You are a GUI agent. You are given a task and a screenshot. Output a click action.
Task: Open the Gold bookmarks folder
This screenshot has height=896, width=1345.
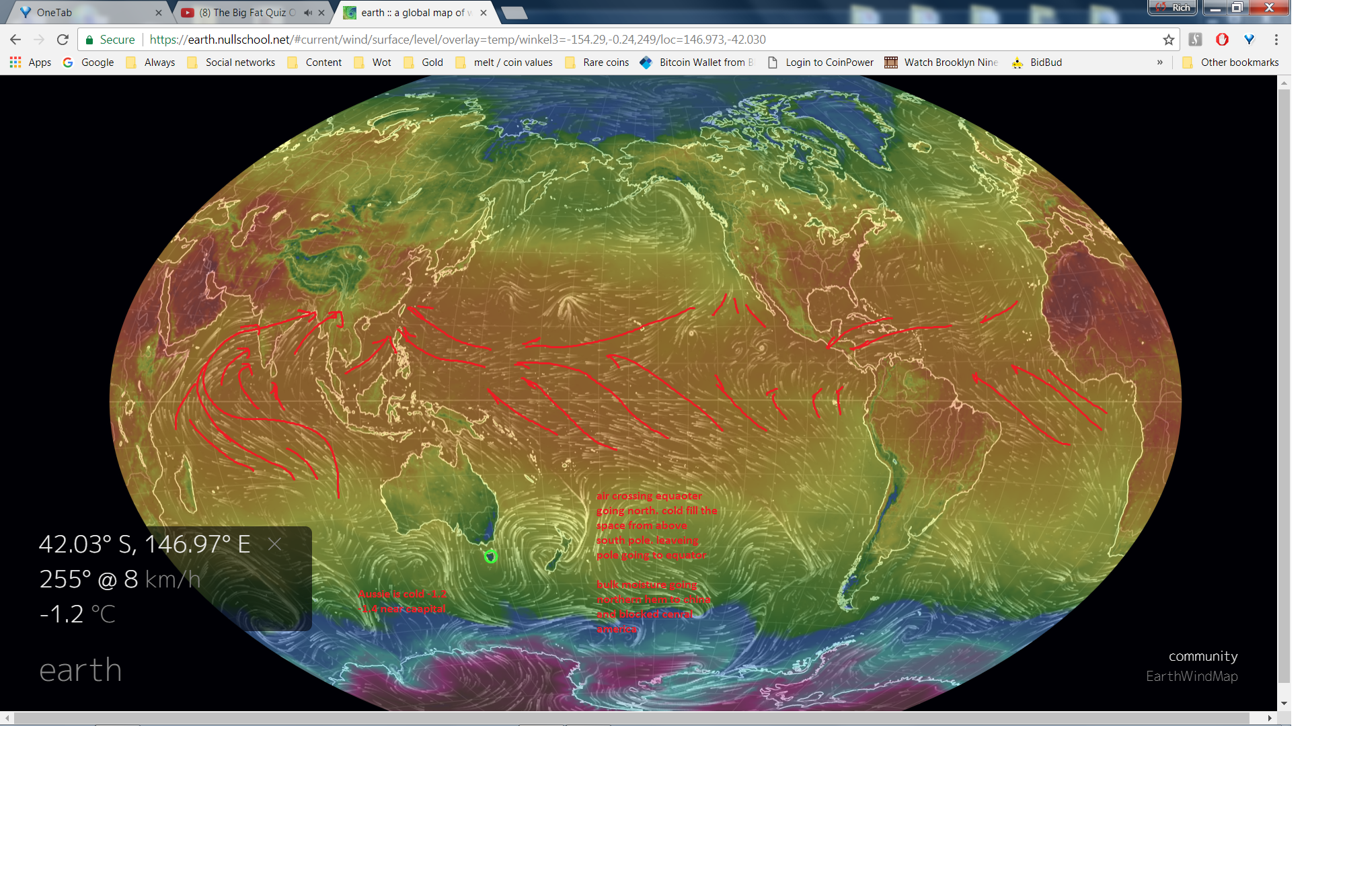coord(424,63)
